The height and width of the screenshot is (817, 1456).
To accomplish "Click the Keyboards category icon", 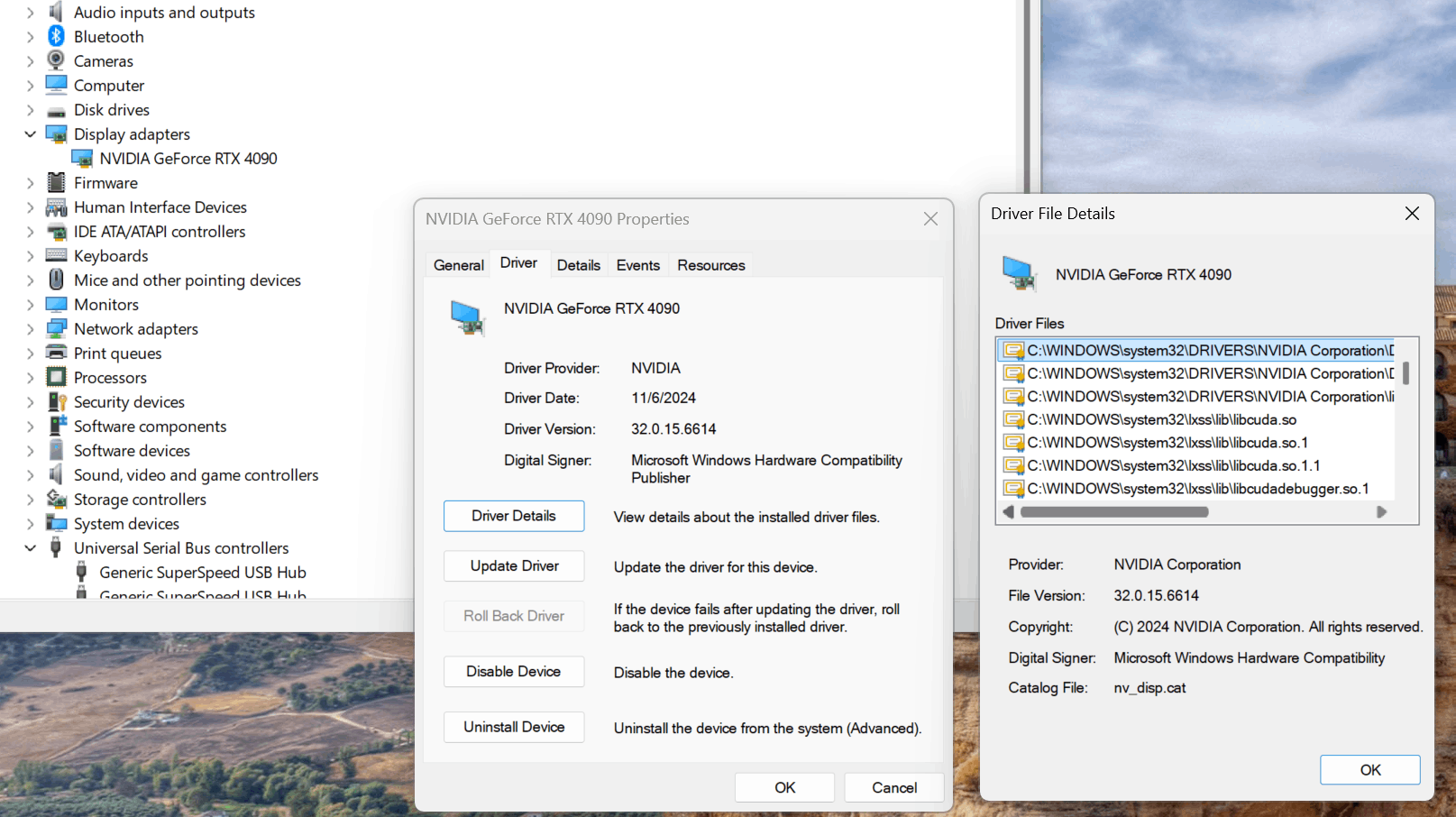I will (x=56, y=256).
